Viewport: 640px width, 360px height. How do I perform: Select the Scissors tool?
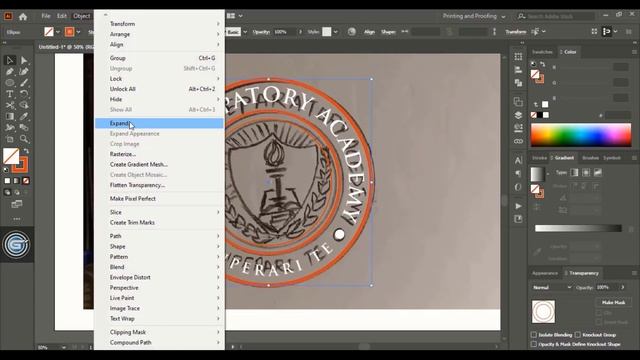point(10,105)
